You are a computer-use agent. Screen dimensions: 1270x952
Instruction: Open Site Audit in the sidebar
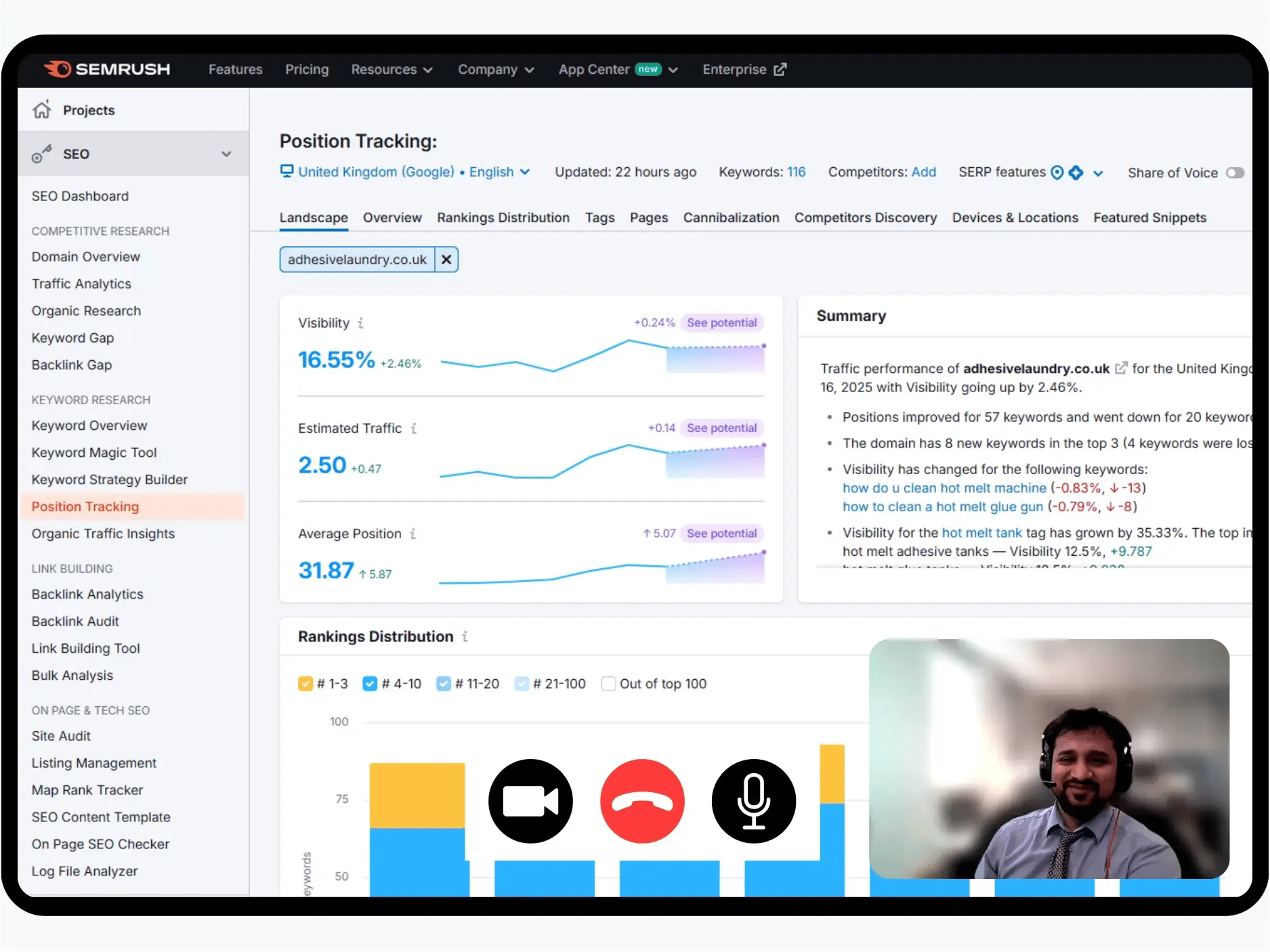point(60,736)
